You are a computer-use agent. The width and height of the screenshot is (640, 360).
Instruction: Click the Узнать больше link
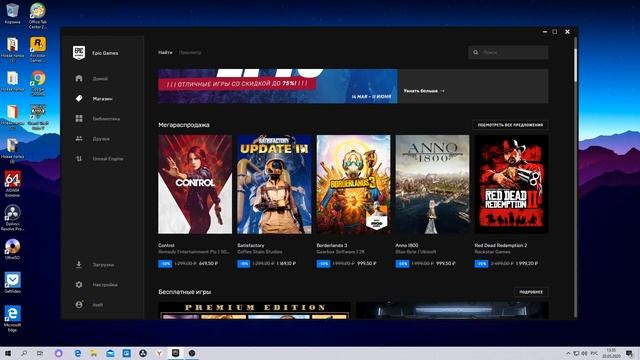pos(424,91)
